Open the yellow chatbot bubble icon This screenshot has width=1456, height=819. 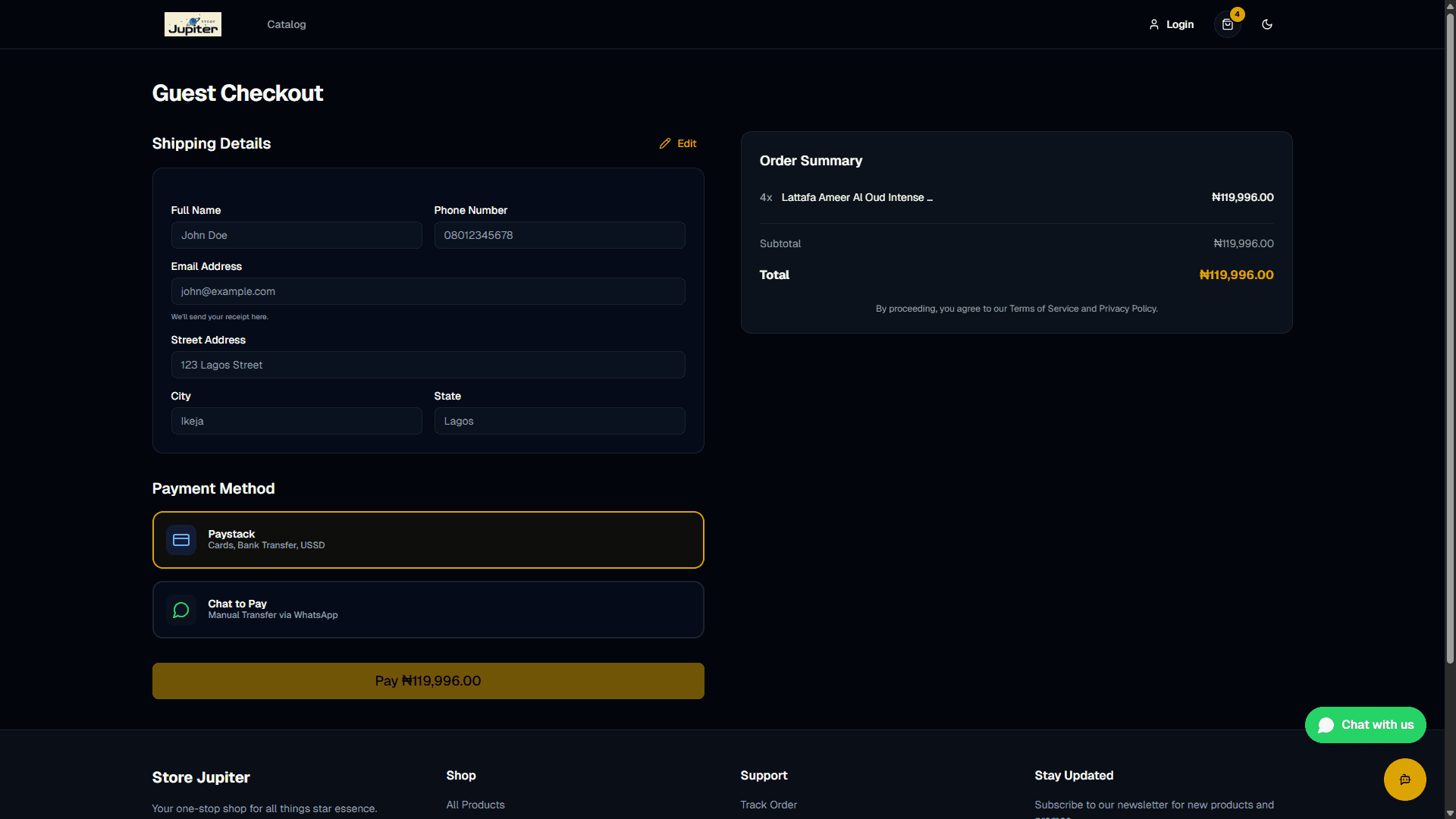click(x=1404, y=780)
